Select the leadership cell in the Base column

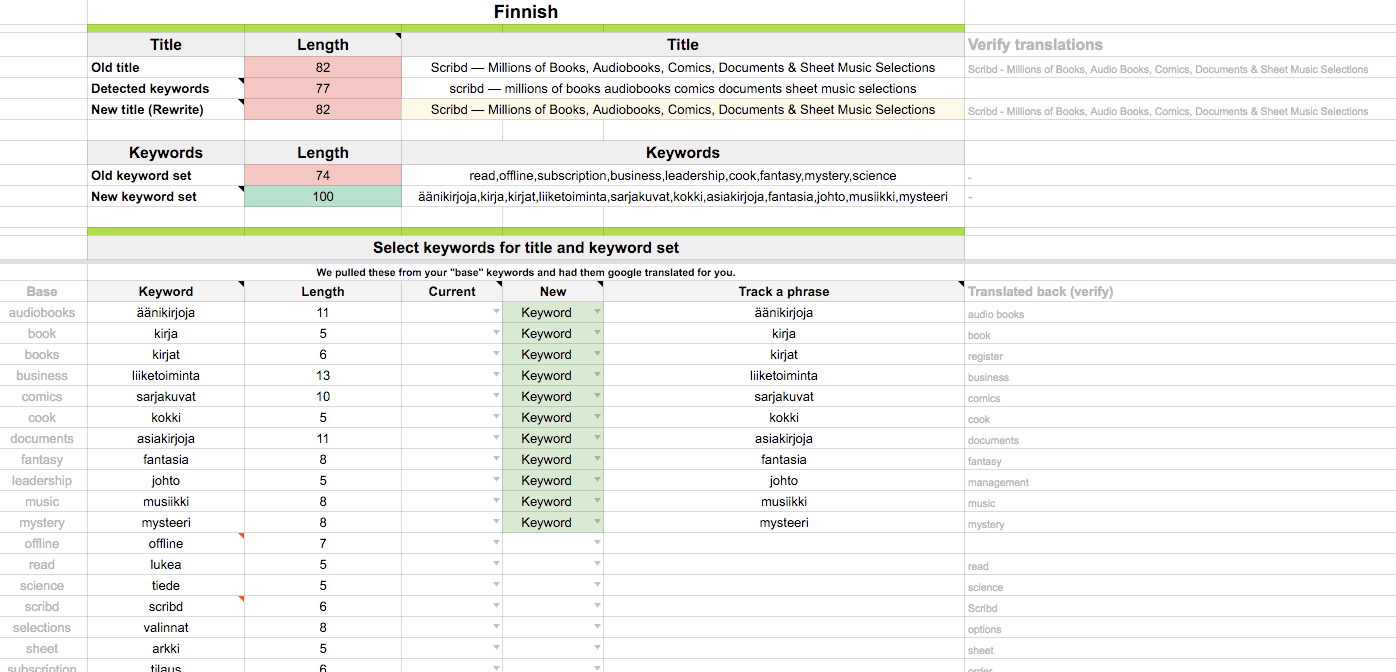point(42,480)
